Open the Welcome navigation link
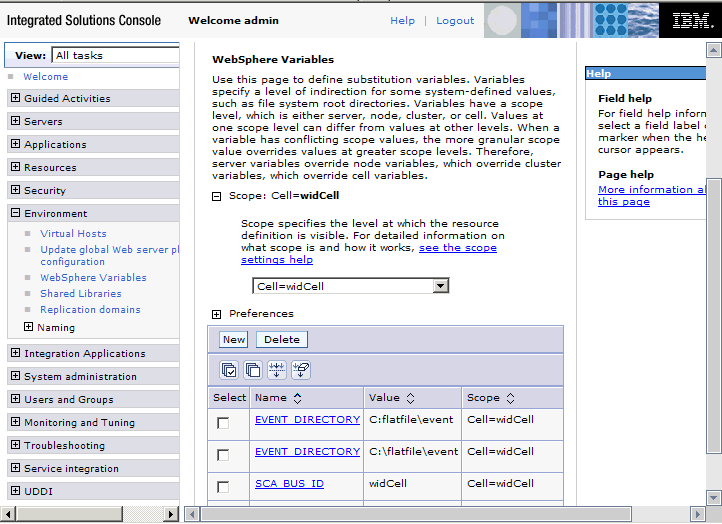 [x=46, y=76]
